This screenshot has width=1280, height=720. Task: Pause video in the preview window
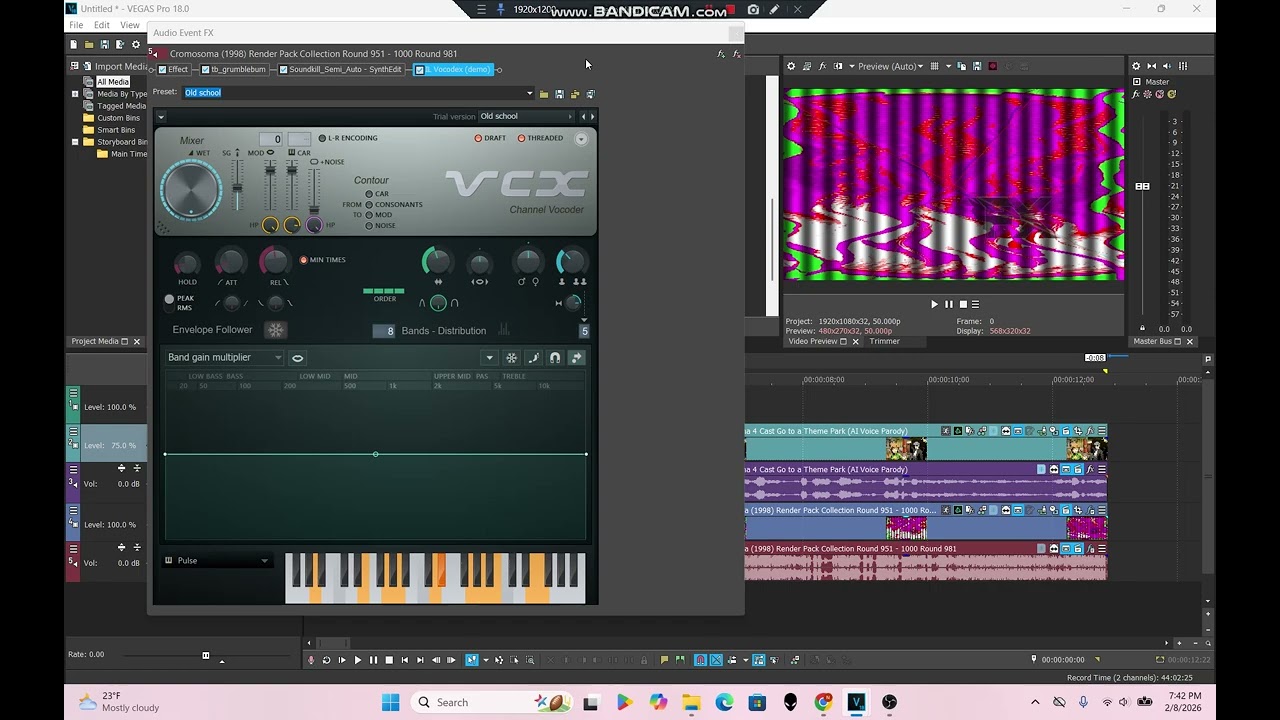coord(949,304)
